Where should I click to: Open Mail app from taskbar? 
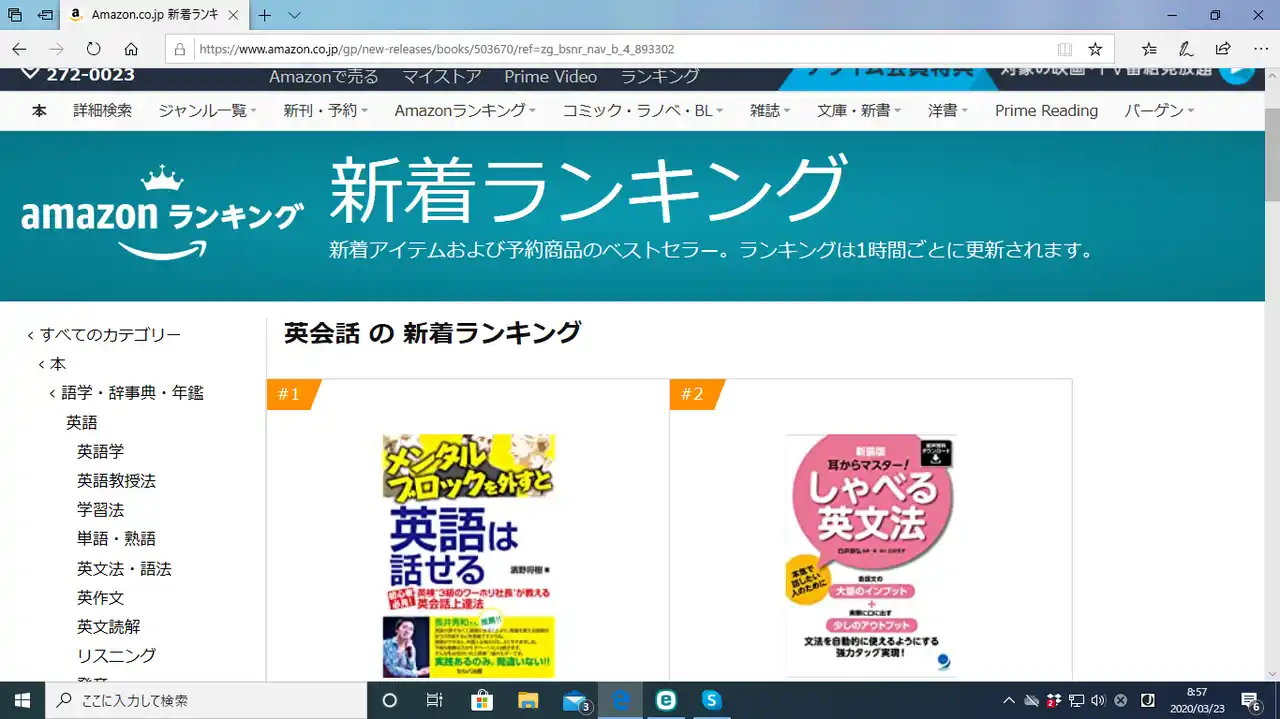tap(575, 700)
